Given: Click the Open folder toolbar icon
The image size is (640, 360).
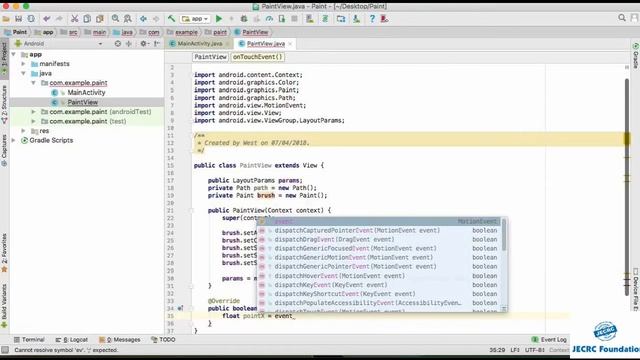Looking at the screenshot, I should tap(6, 19).
